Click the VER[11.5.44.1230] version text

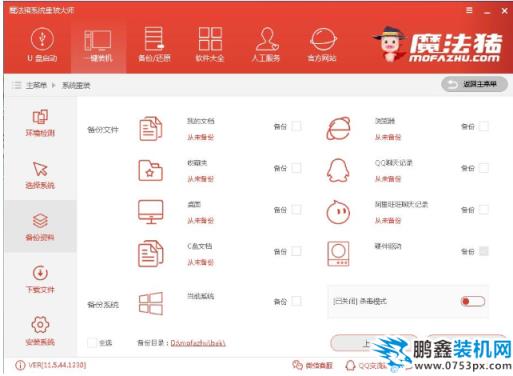(x=57, y=365)
